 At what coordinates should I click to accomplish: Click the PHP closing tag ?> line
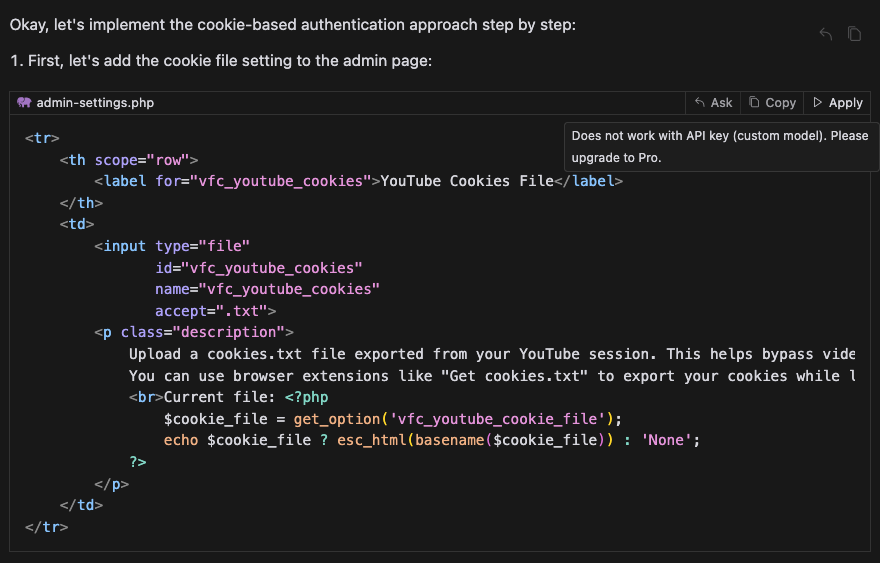tap(138, 462)
